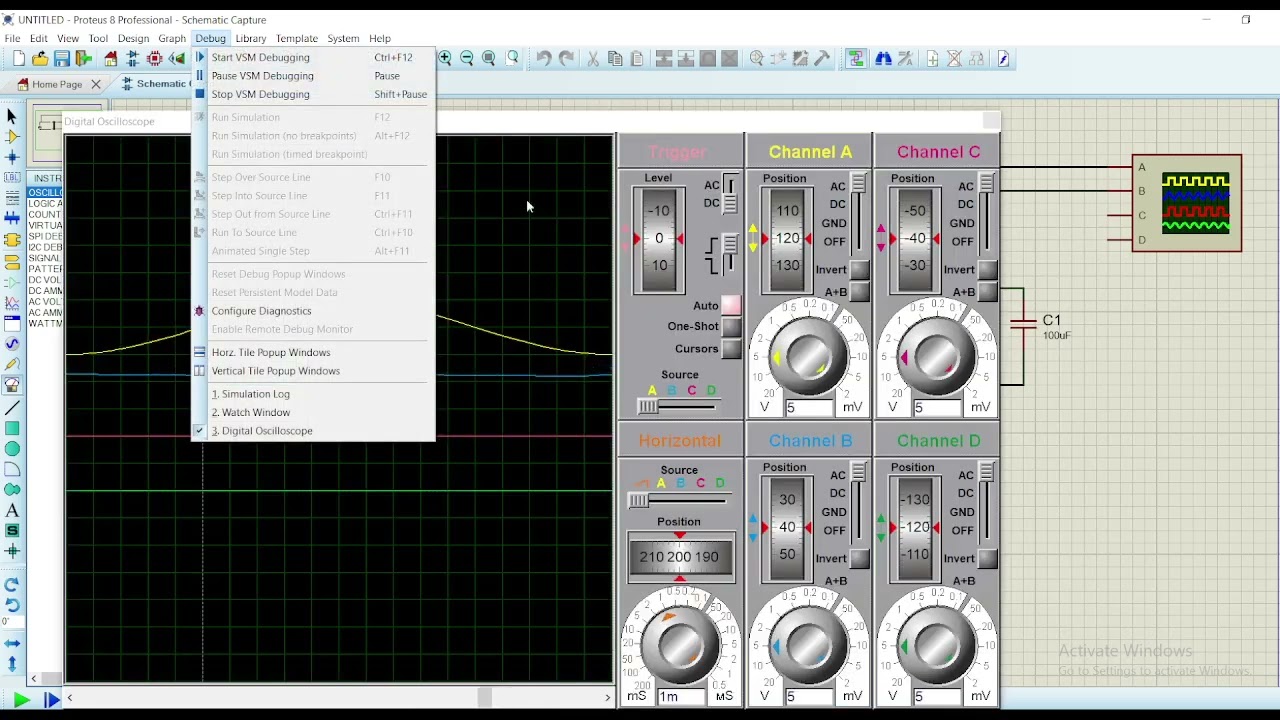Open the File menu
This screenshot has width=1280, height=720.
(12, 38)
